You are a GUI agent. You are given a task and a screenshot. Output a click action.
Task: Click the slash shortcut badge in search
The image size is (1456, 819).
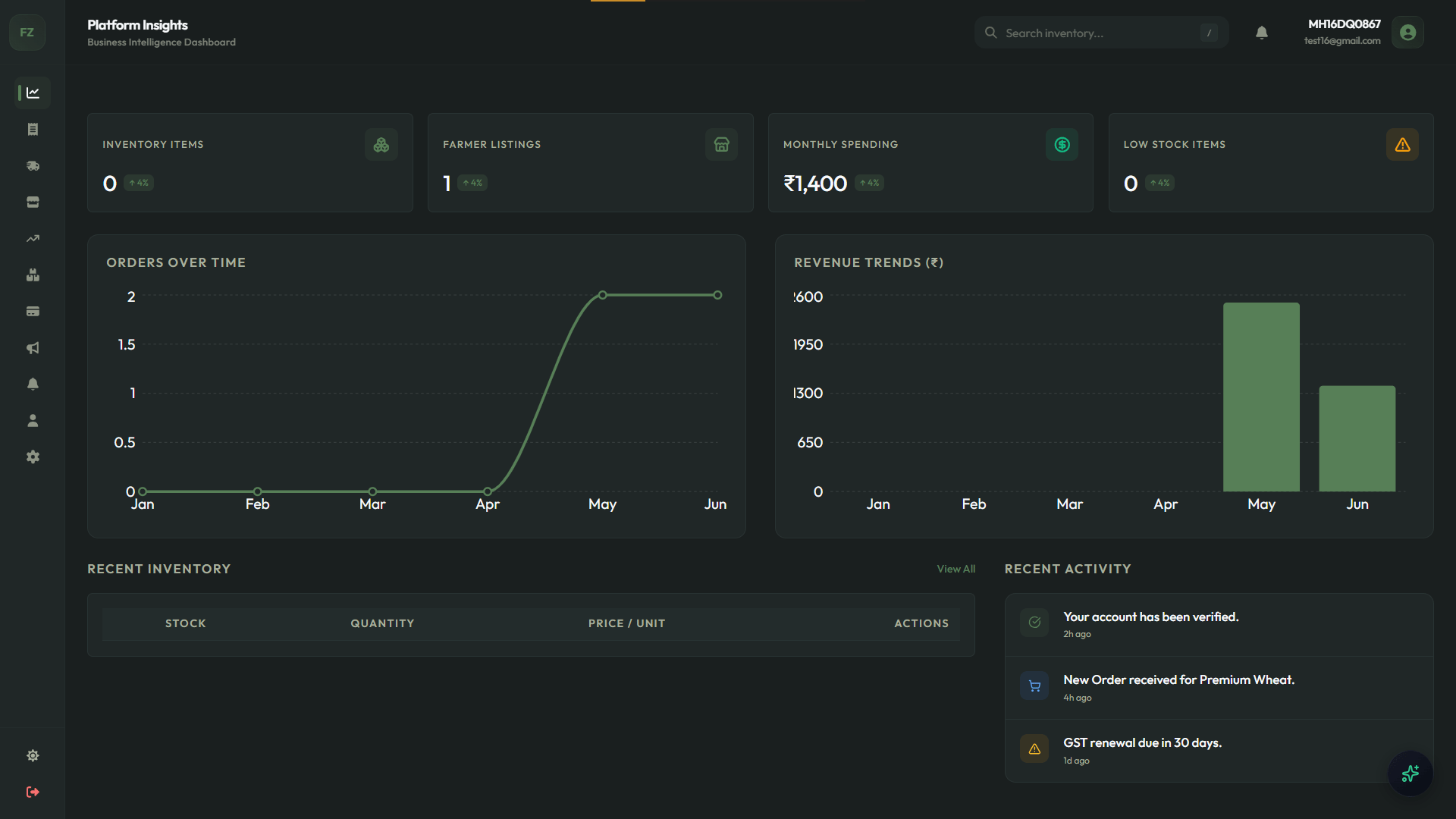pyautogui.click(x=1209, y=33)
